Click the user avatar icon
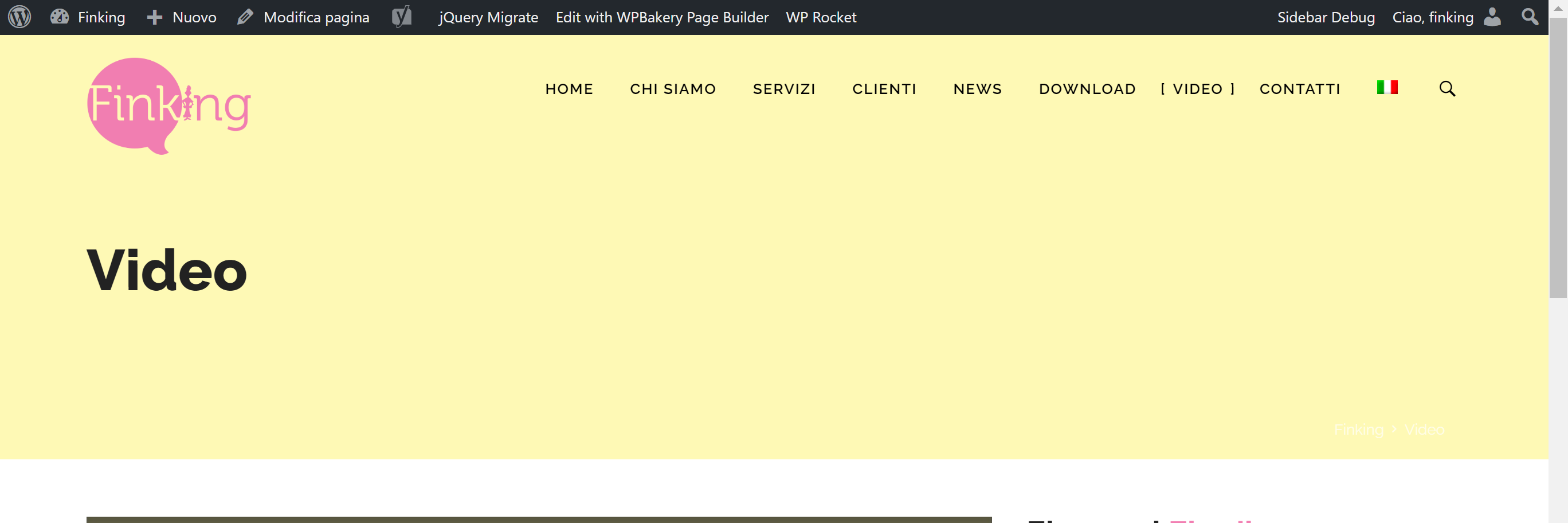Screen dimensions: 1568x523 click(x=1492, y=17)
